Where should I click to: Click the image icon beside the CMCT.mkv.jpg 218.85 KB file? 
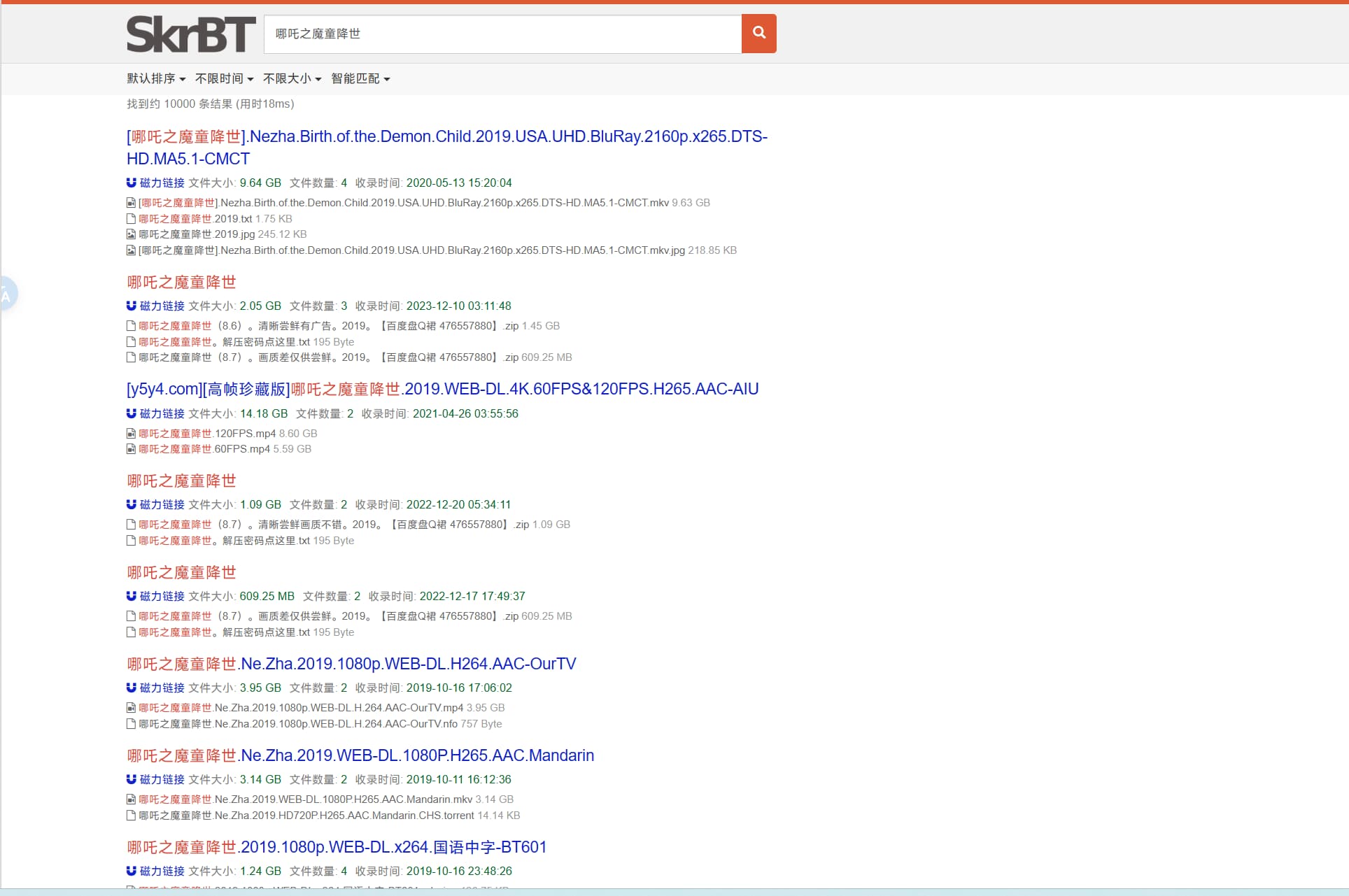coord(131,250)
